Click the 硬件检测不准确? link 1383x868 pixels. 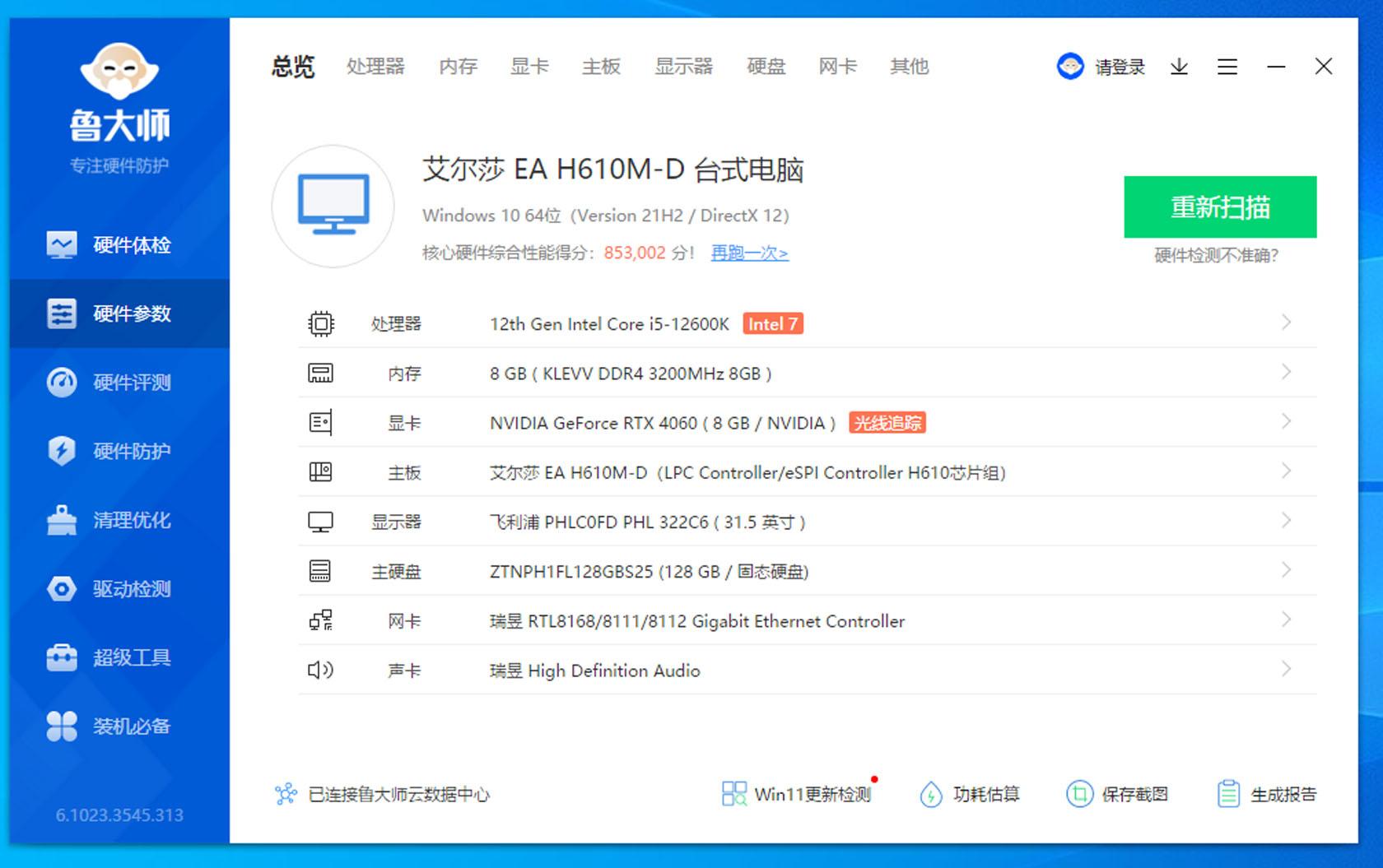click(x=1216, y=255)
